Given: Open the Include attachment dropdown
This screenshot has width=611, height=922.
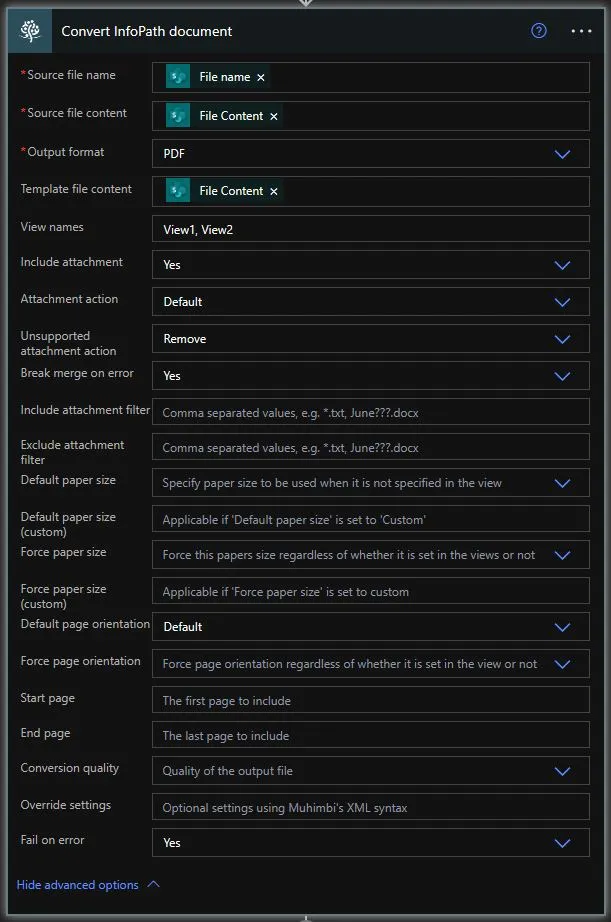Looking at the screenshot, I should [x=562, y=265].
